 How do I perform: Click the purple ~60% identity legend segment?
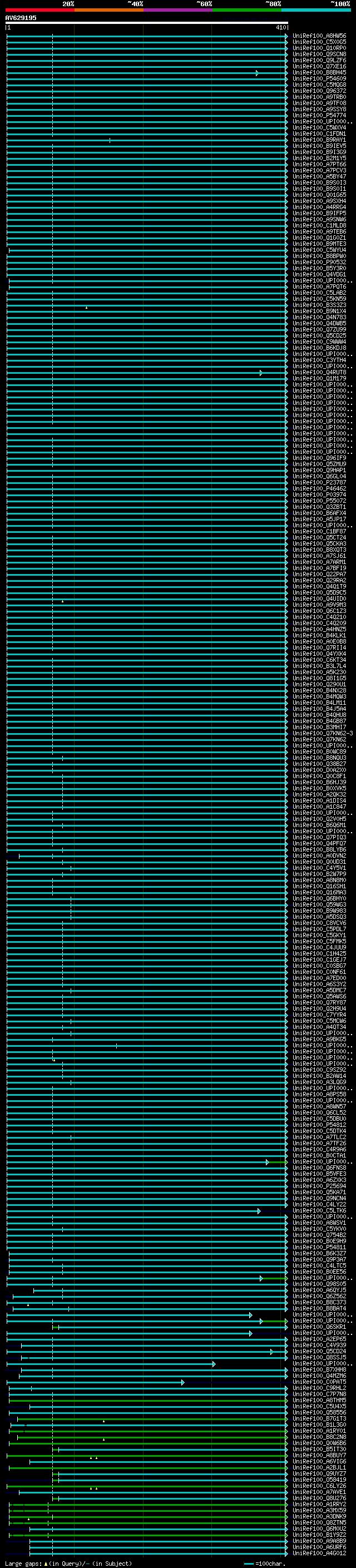click(177, 11)
